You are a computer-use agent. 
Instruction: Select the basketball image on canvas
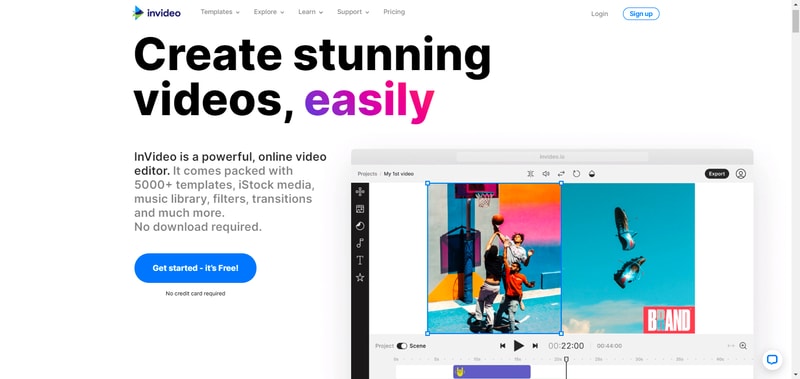(494, 258)
